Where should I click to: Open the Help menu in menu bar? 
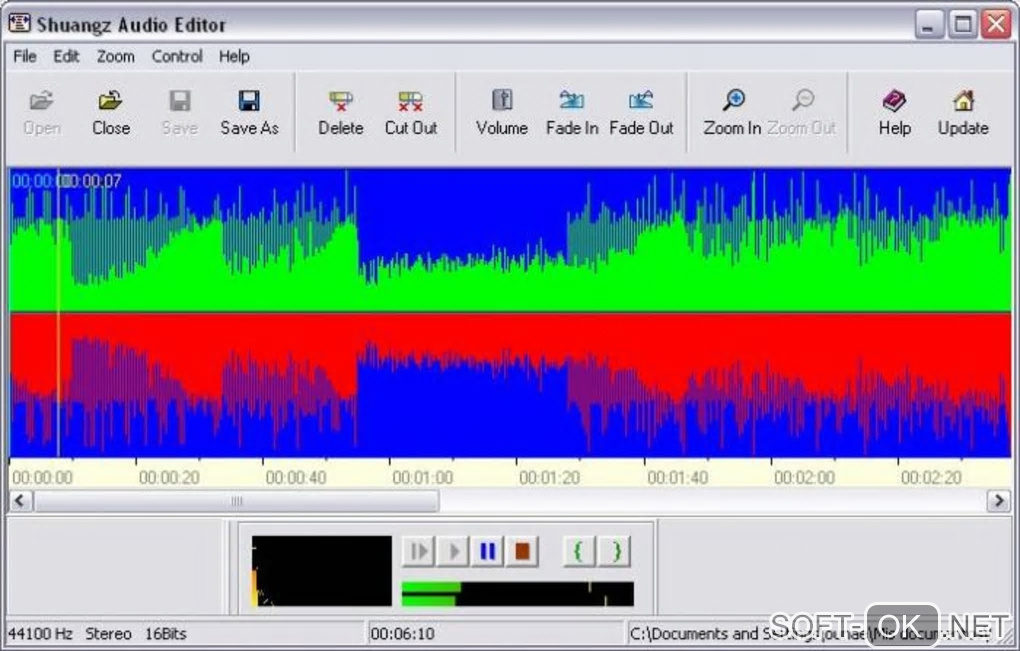click(234, 57)
